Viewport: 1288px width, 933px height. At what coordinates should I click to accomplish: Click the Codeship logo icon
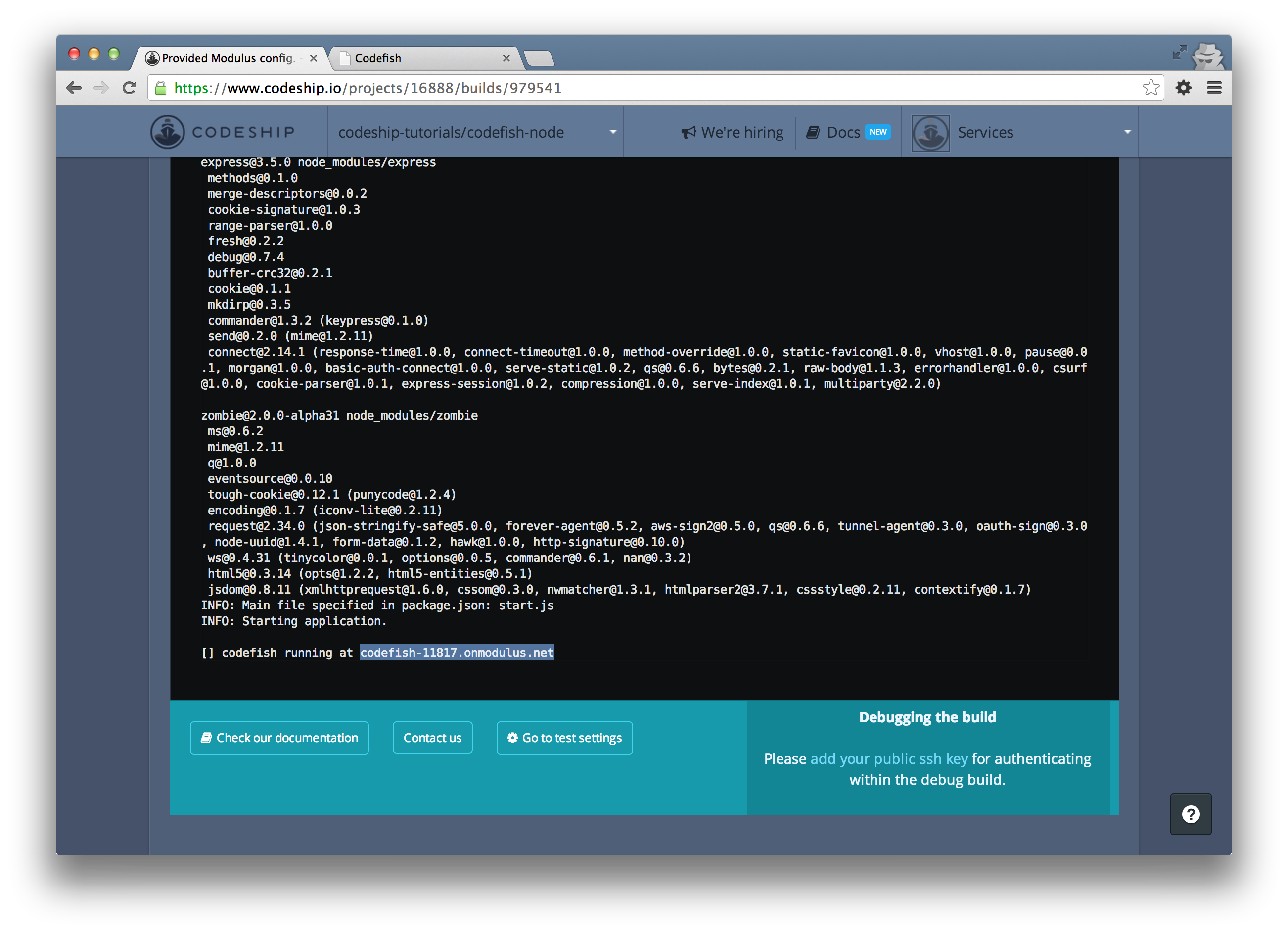pos(167,132)
